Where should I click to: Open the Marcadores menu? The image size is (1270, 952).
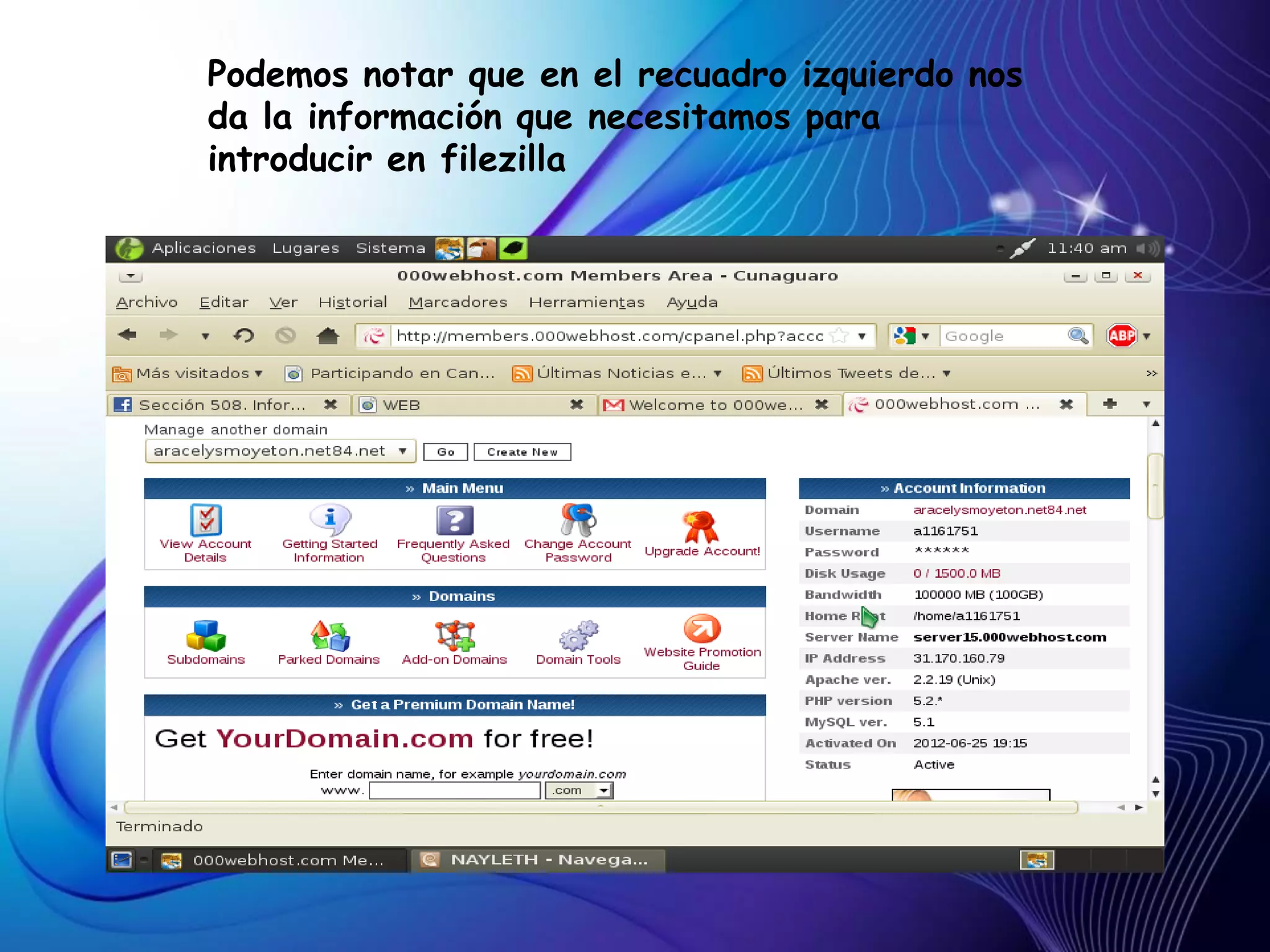(x=458, y=302)
